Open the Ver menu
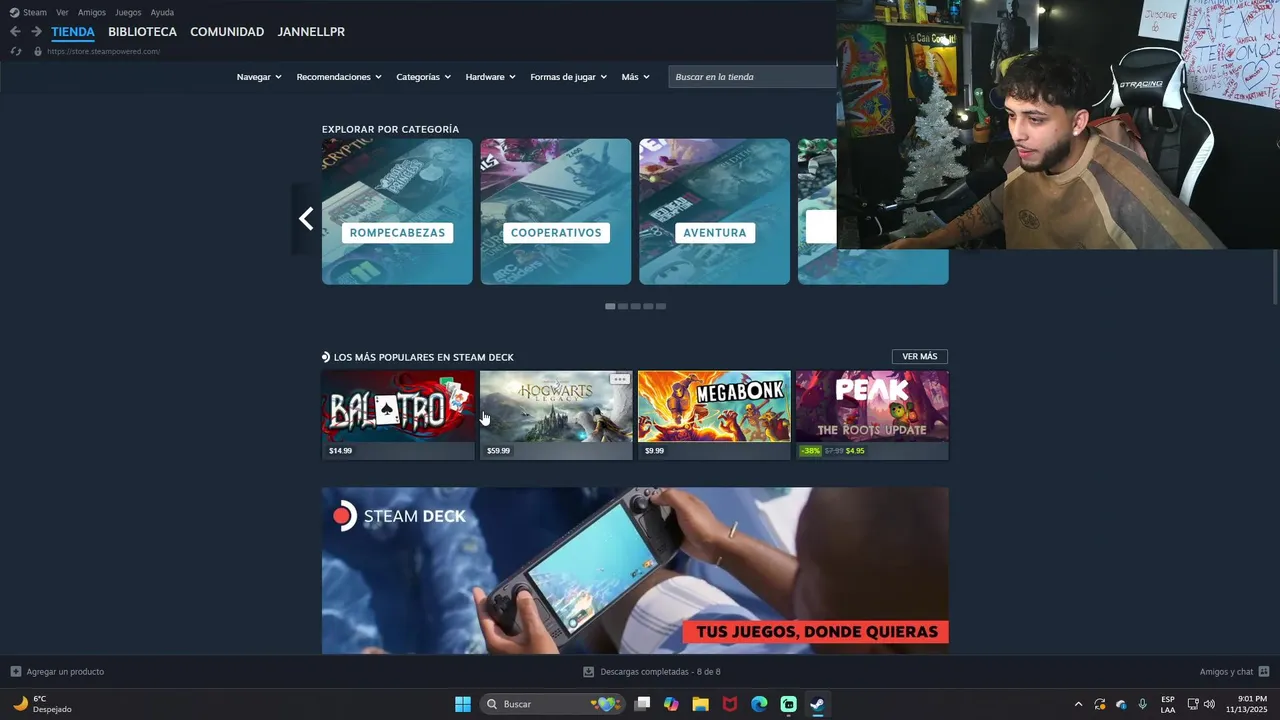The image size is (1280, 720). pos(62,12)
